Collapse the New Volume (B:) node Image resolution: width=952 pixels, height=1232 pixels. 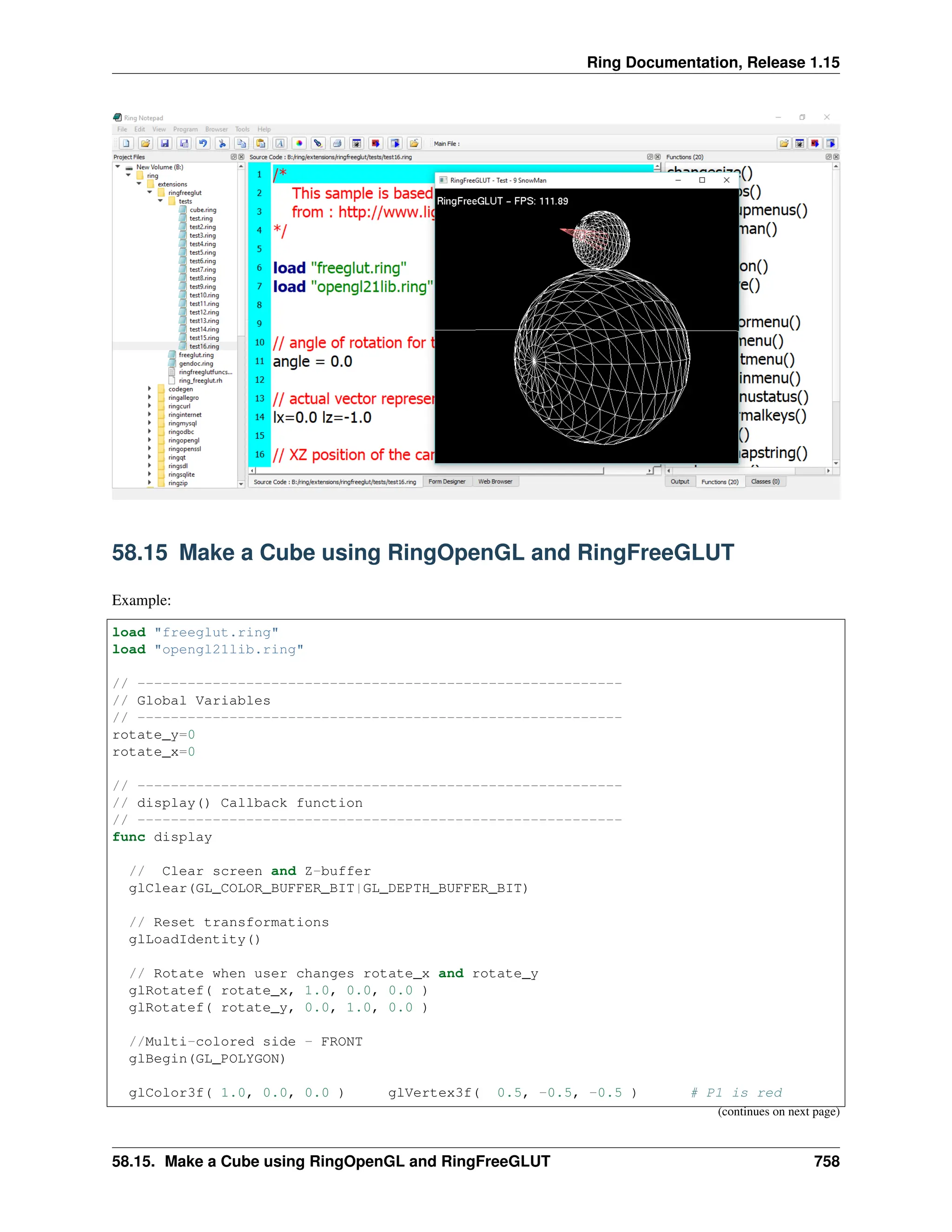point(117,167)
